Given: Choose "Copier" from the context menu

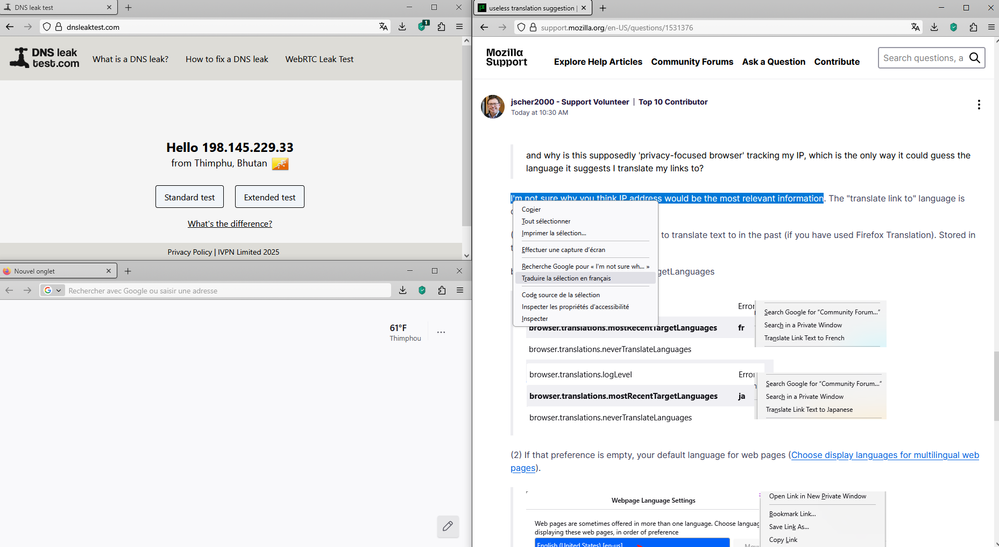Looking at the screenshot, I should pyautogui.click(x=531, y=210).
